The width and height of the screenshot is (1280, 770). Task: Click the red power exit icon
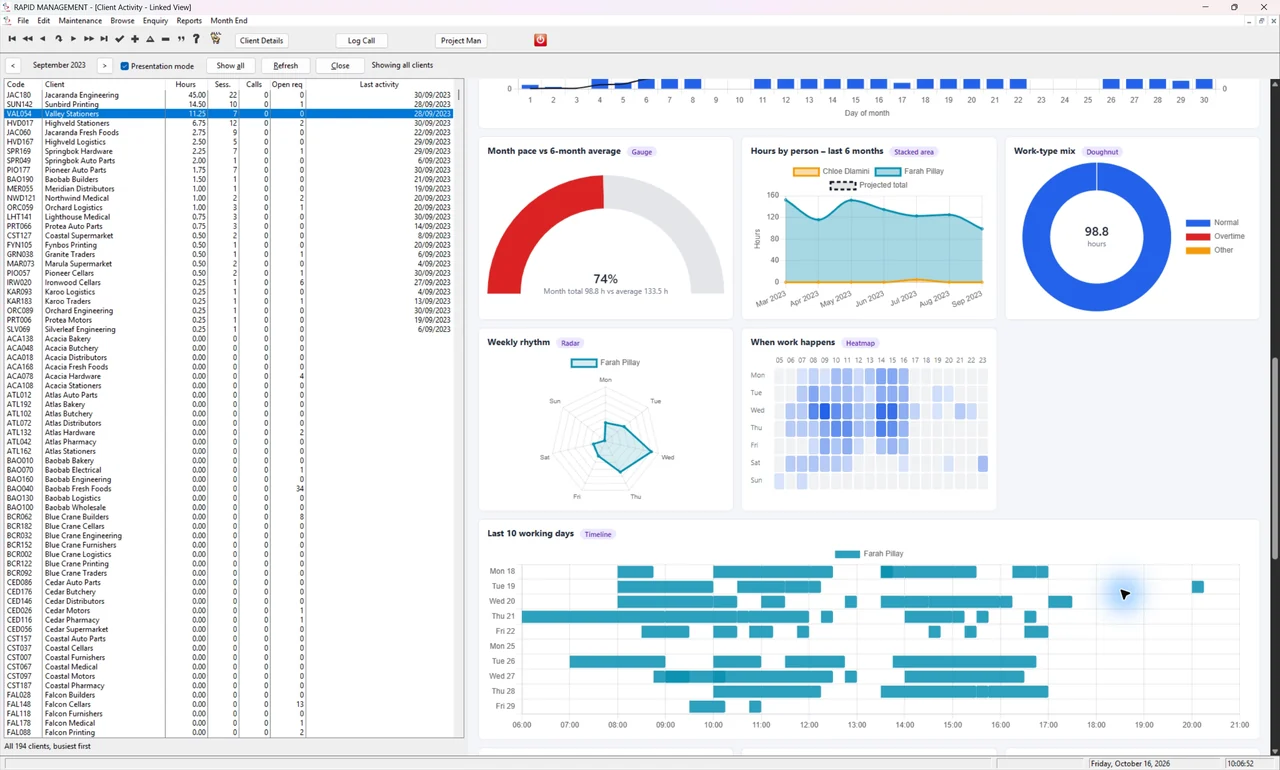click(x=541, y=40)
